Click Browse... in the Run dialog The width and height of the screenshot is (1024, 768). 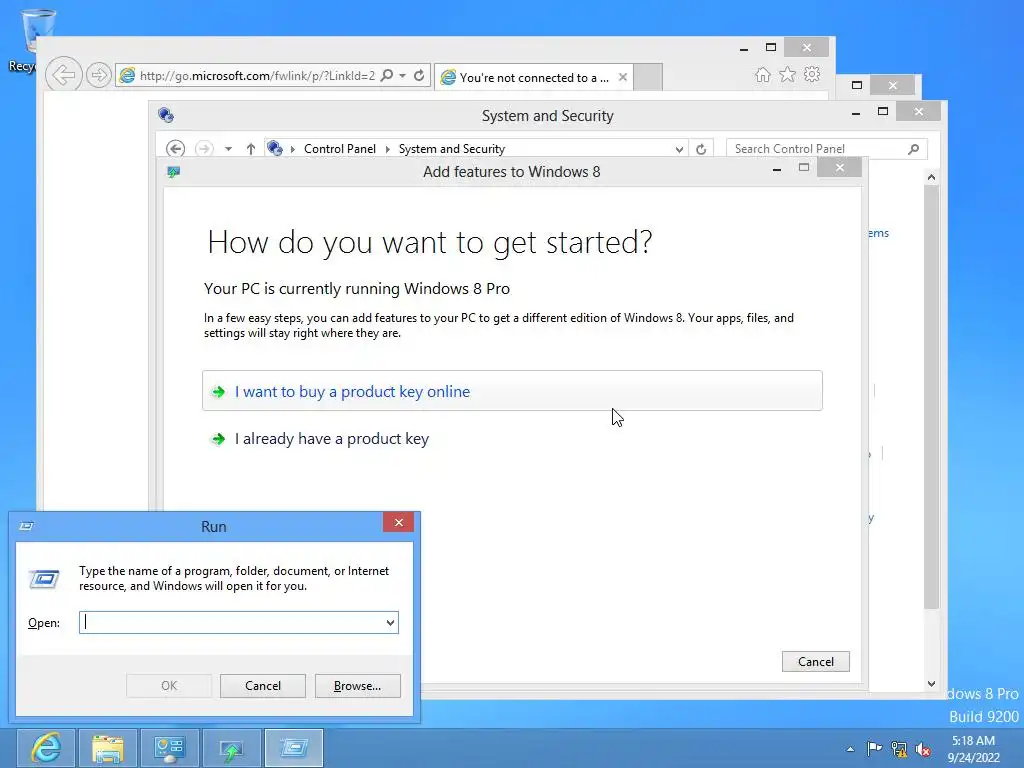(357, 686)
